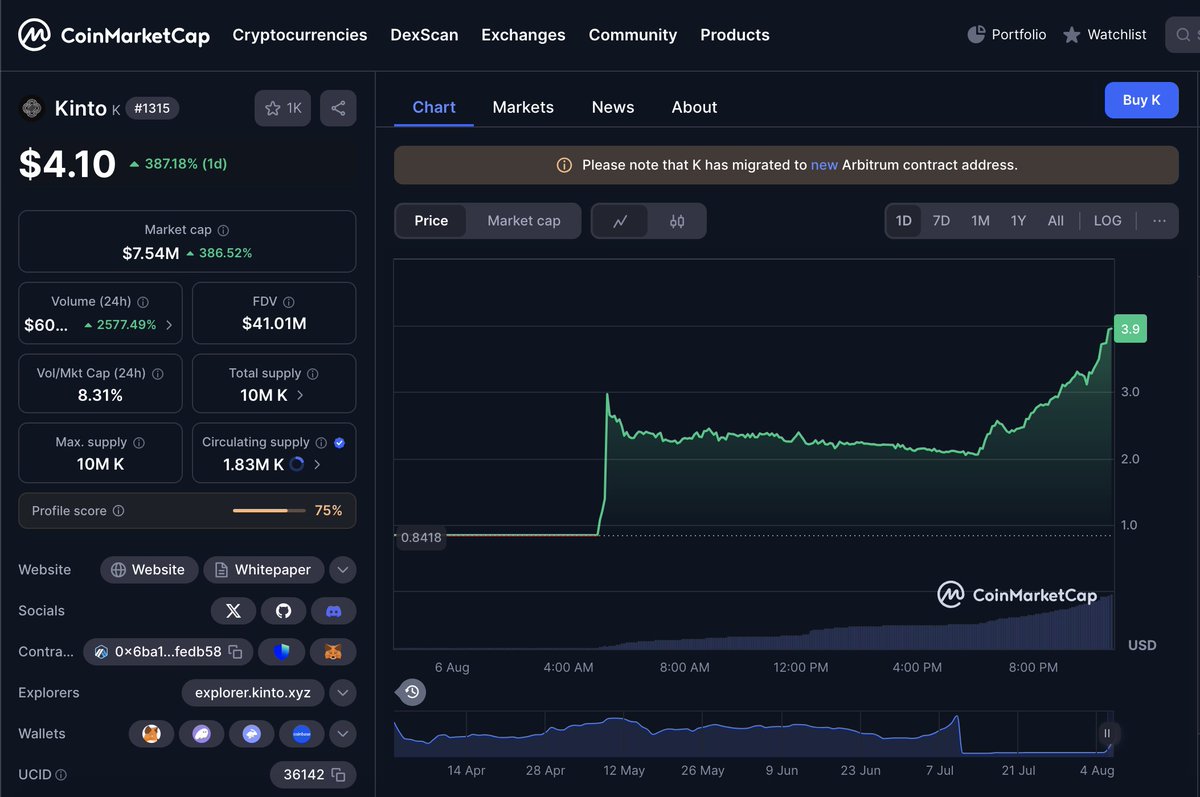Open the chart more options ellipsis menu
Image resolution: width=1200 pixels, height=797 pixels.
click(1159, 221)
